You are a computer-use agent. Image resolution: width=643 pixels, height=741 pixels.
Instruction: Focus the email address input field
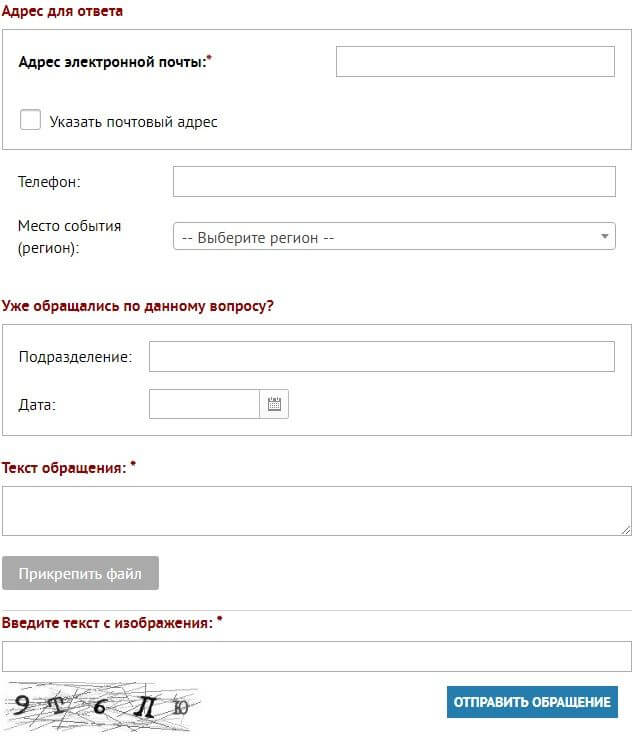click(x=475, y=62)
